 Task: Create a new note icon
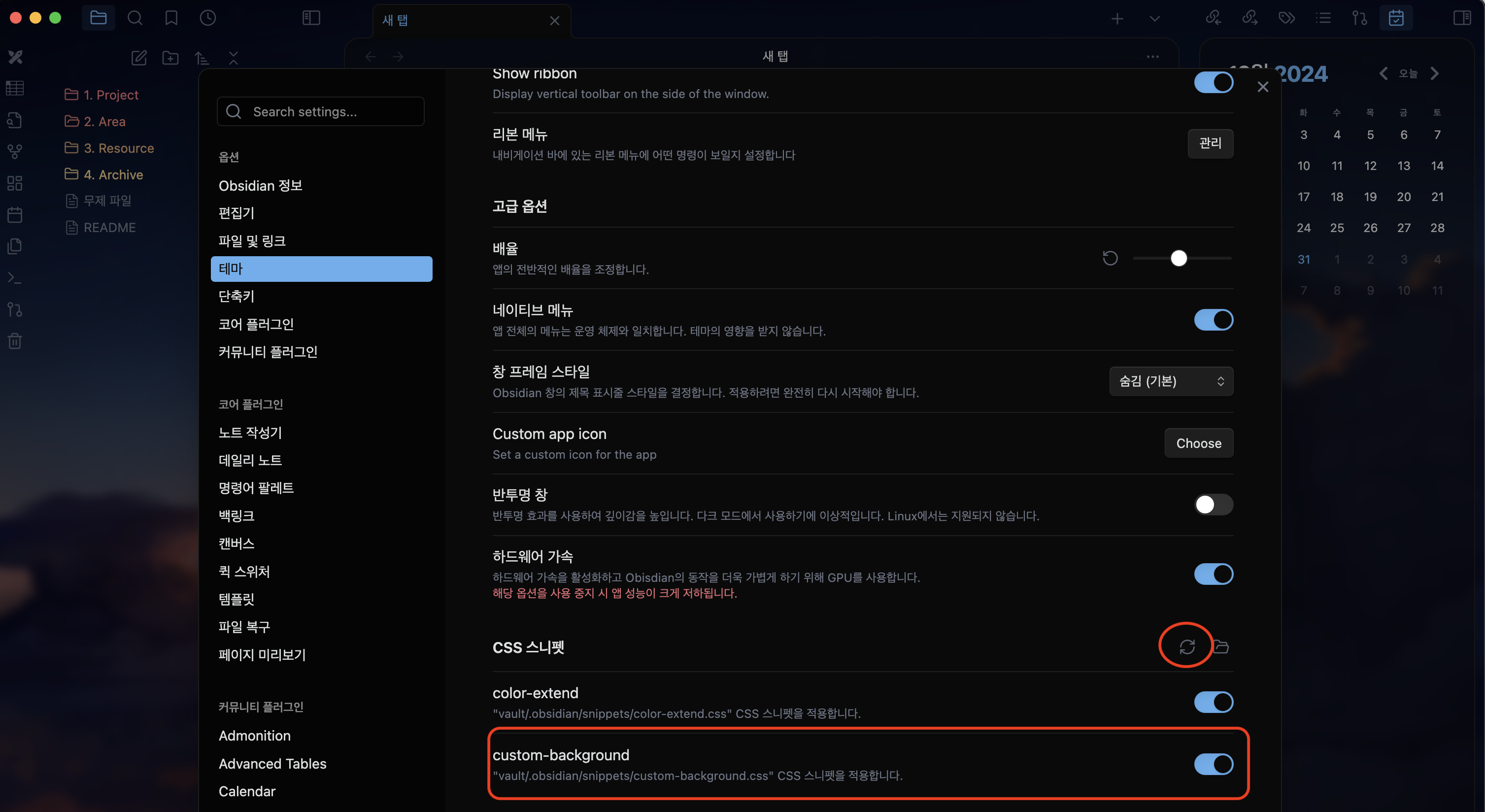[139, 58]
